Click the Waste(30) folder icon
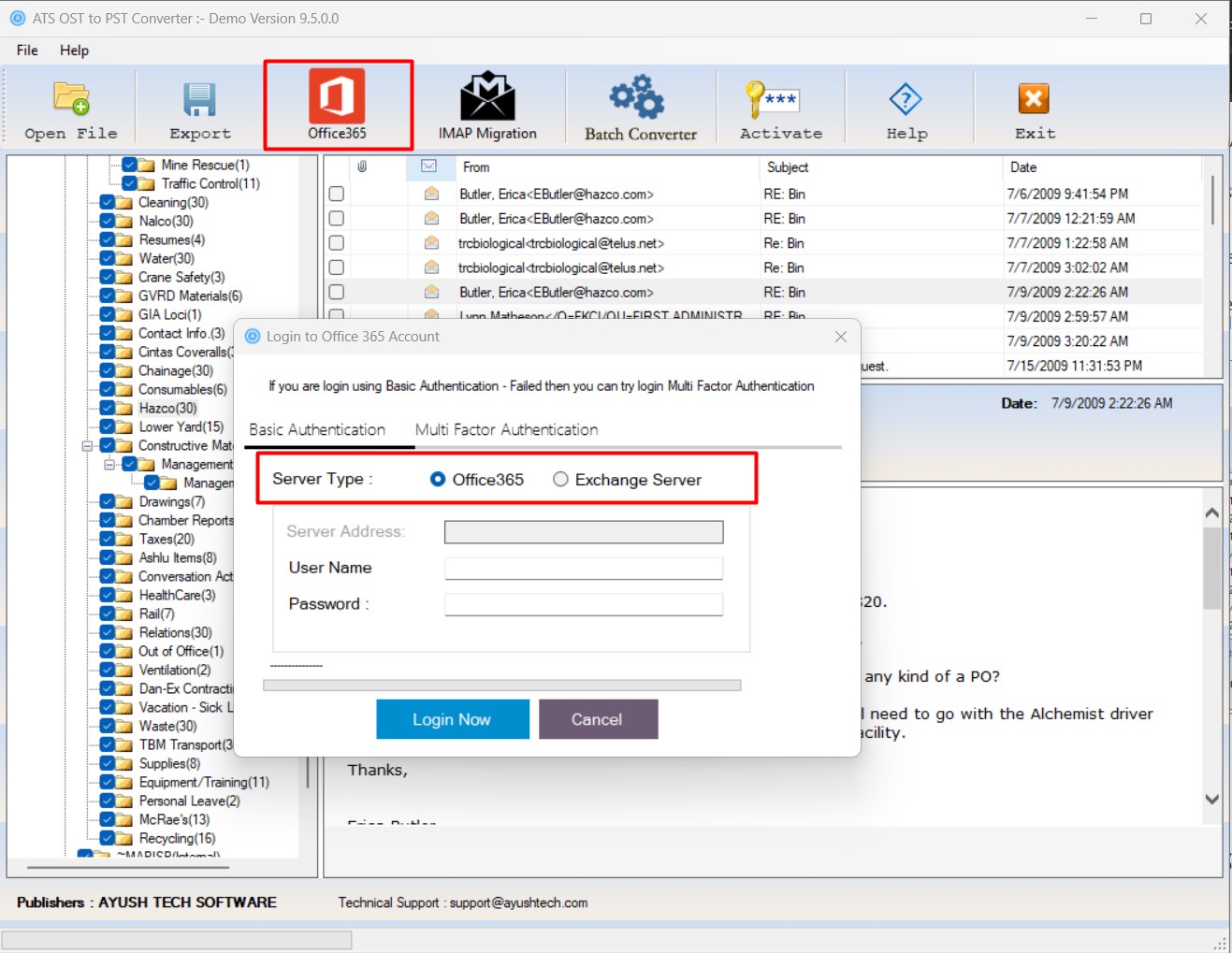 (123, 726)
